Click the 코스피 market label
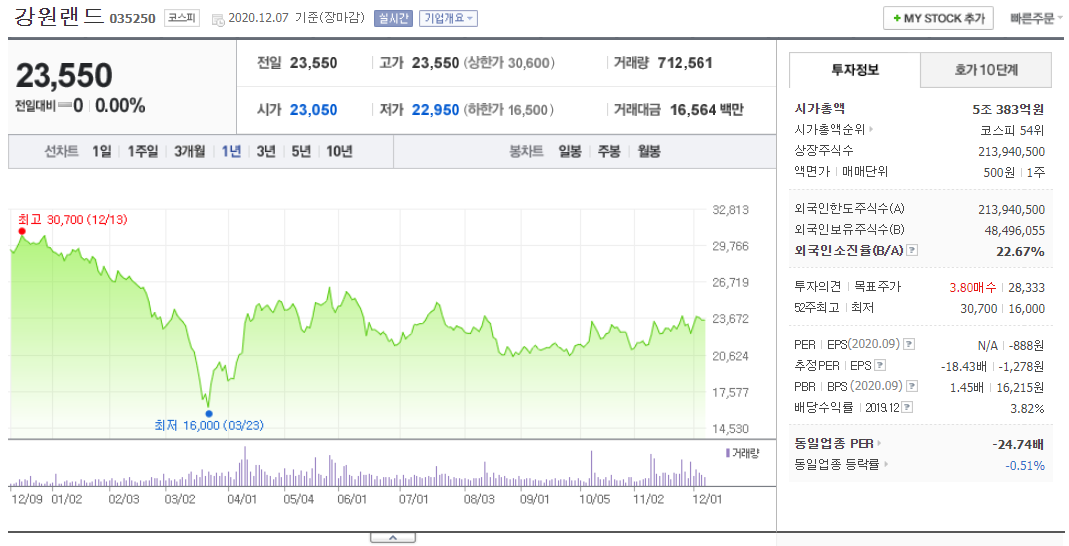 pos(182,18)
